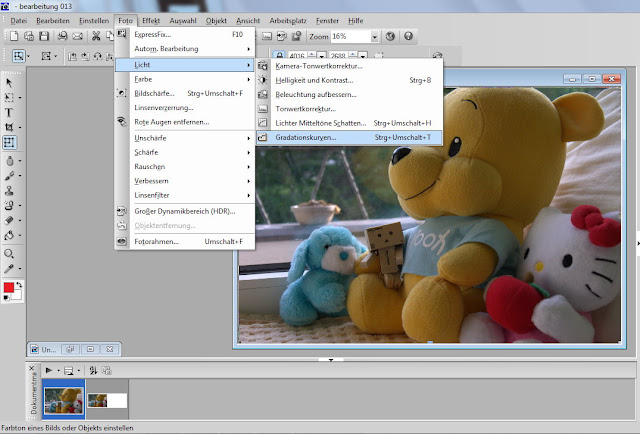Viewport: 640px width, 434px height.
Task: Select the Zoom magnifier tool
Action: (9, 254)
